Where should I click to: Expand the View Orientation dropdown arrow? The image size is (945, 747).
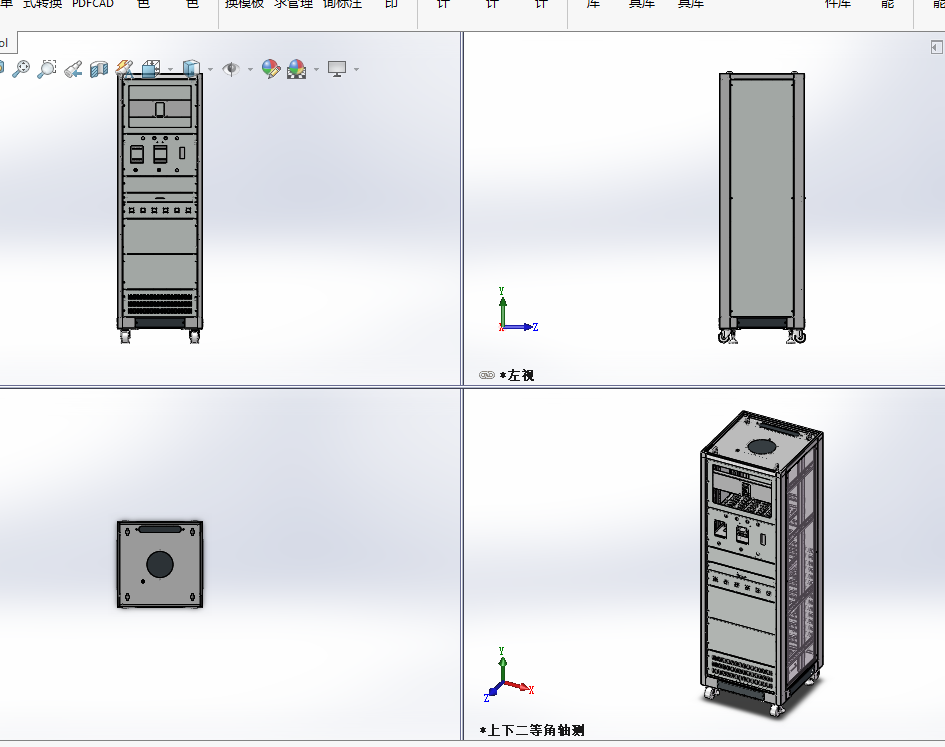tap(171, 69)
